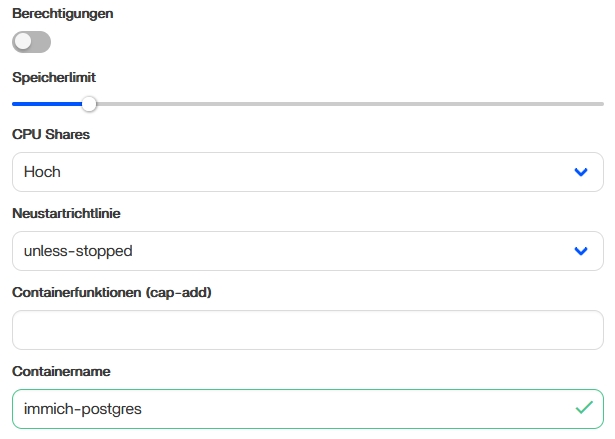Select the Hoch value text
Viewport: 615px width, 439px height.
pyautogui.click(x=42, y=172)
